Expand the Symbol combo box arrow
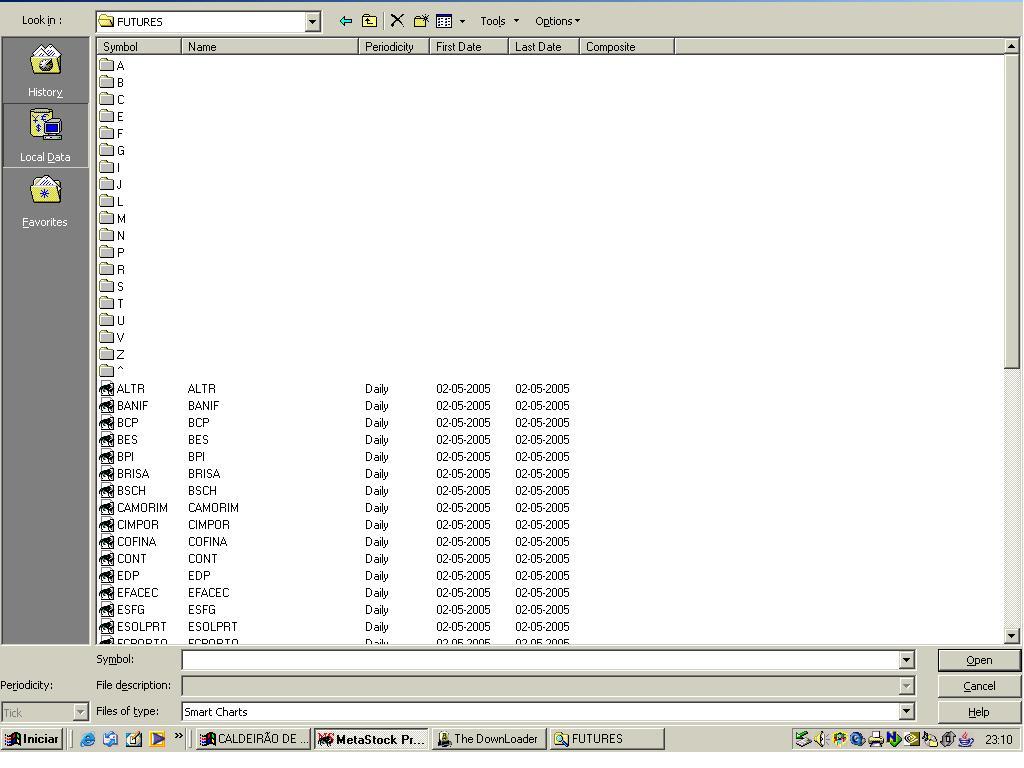The width and height of the screenshot is (1024, 768). click(x=906, y=660)
